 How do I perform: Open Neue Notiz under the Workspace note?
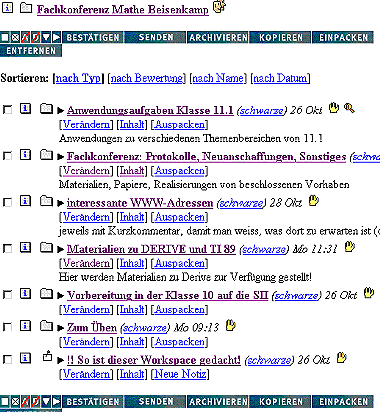point(180,374)
